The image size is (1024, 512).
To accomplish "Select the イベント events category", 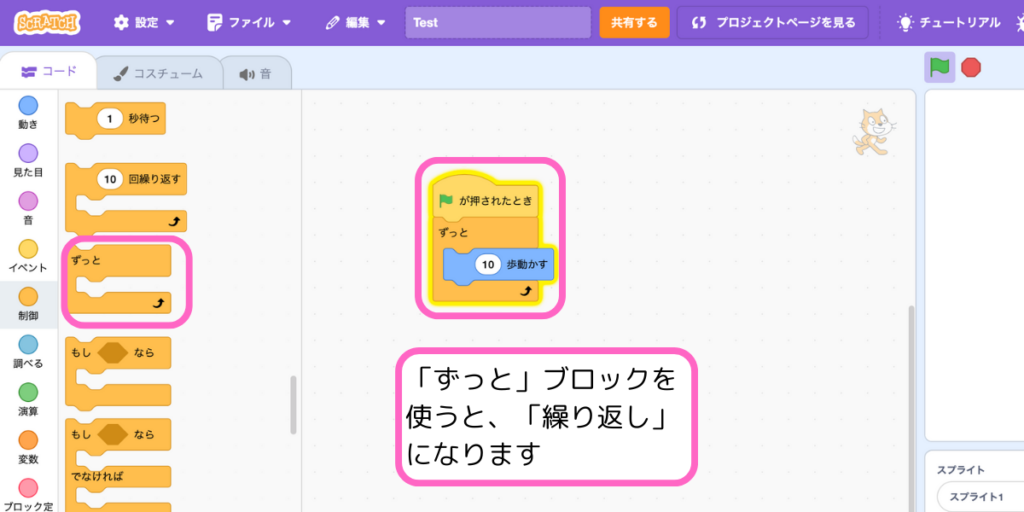I will coord(28,256).
